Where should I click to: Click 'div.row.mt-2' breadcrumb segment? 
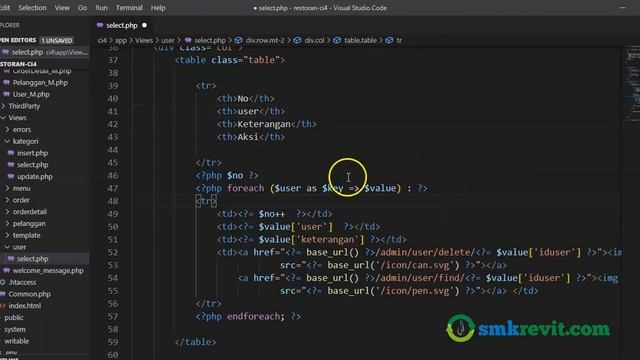pos(265,40)
